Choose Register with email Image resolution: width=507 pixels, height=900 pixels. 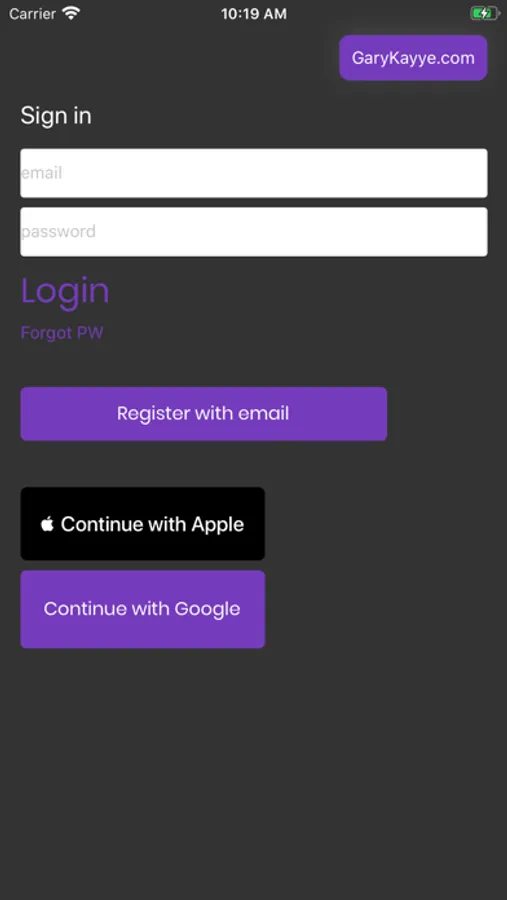[204, 414]
